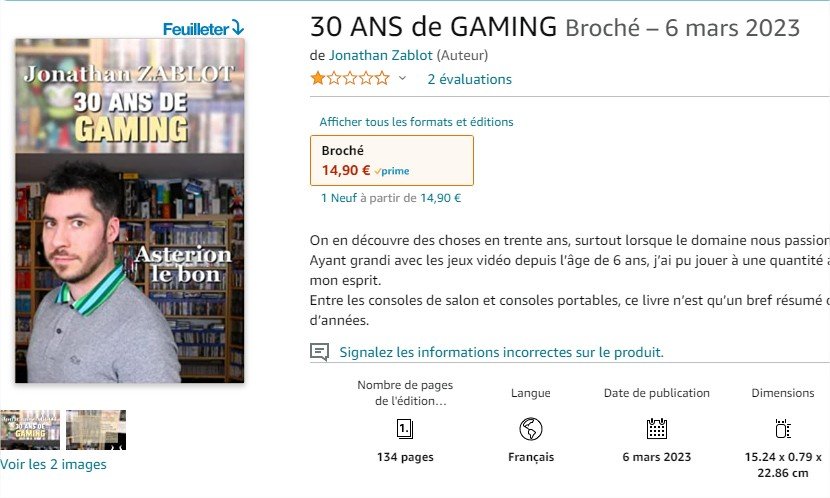Expand the star rating dropdown chevron
830x498 pixels.
(x=402, y=78)
